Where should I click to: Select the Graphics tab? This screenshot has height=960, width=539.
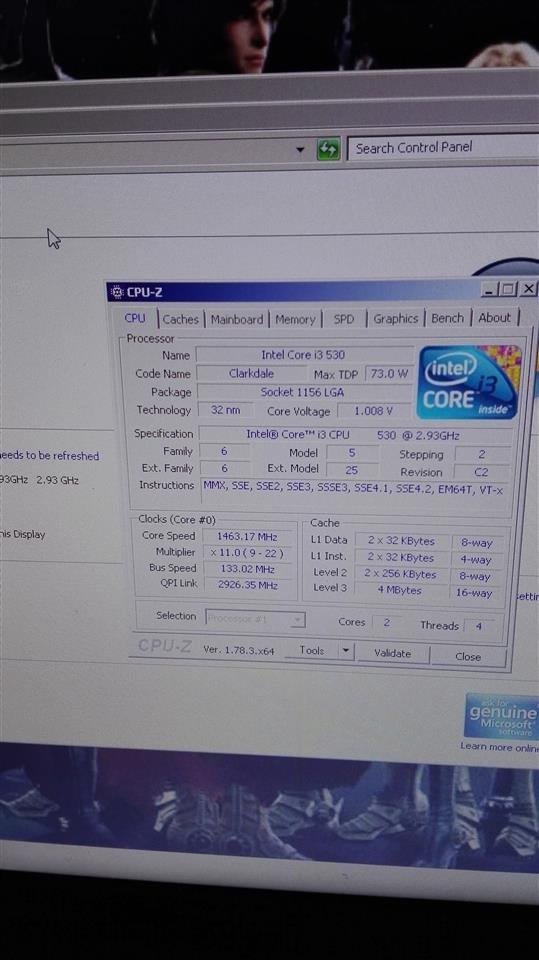(396, 319)
